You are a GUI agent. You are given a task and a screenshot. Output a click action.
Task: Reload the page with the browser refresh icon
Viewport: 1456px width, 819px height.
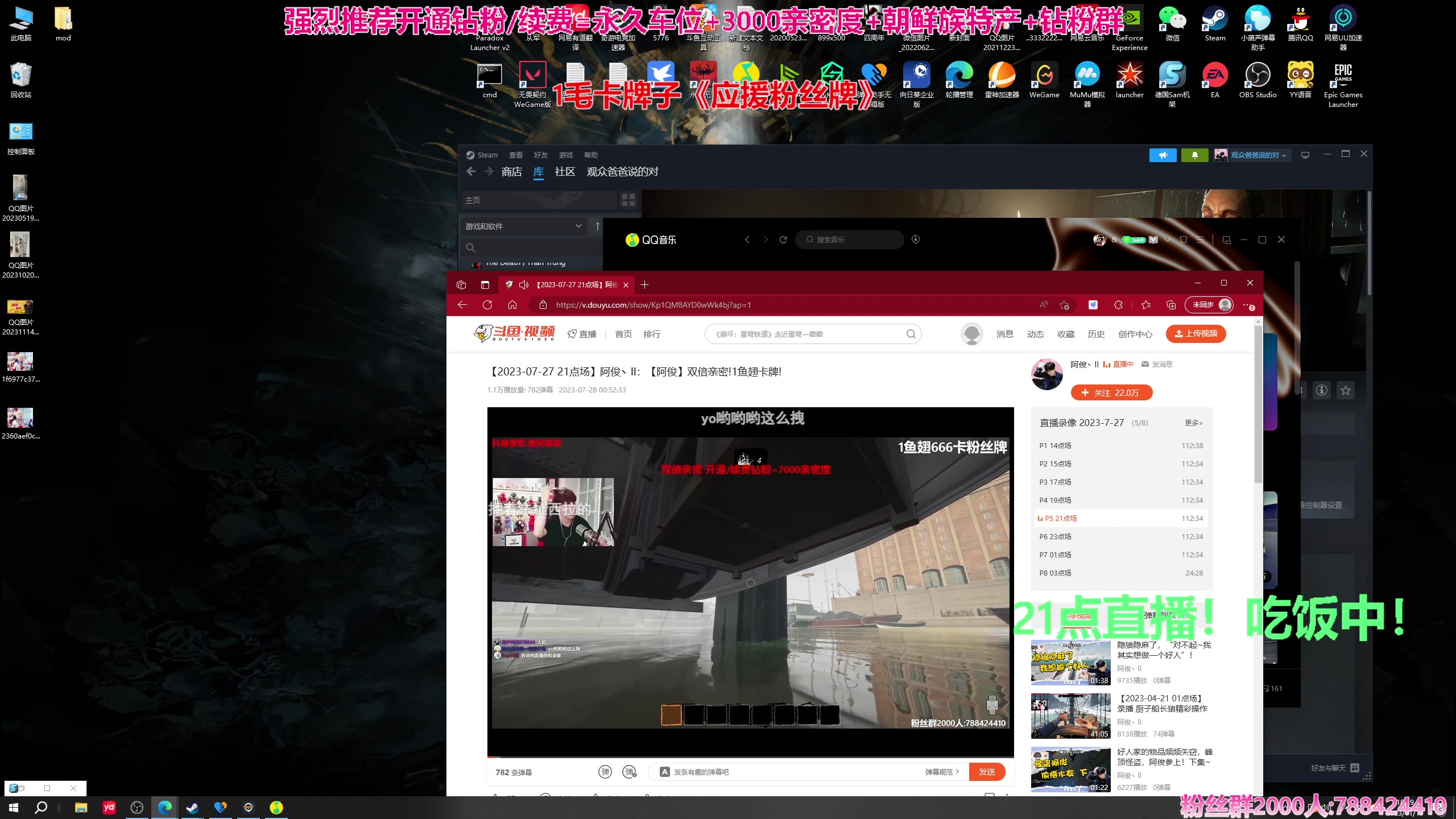click(487, 305)
